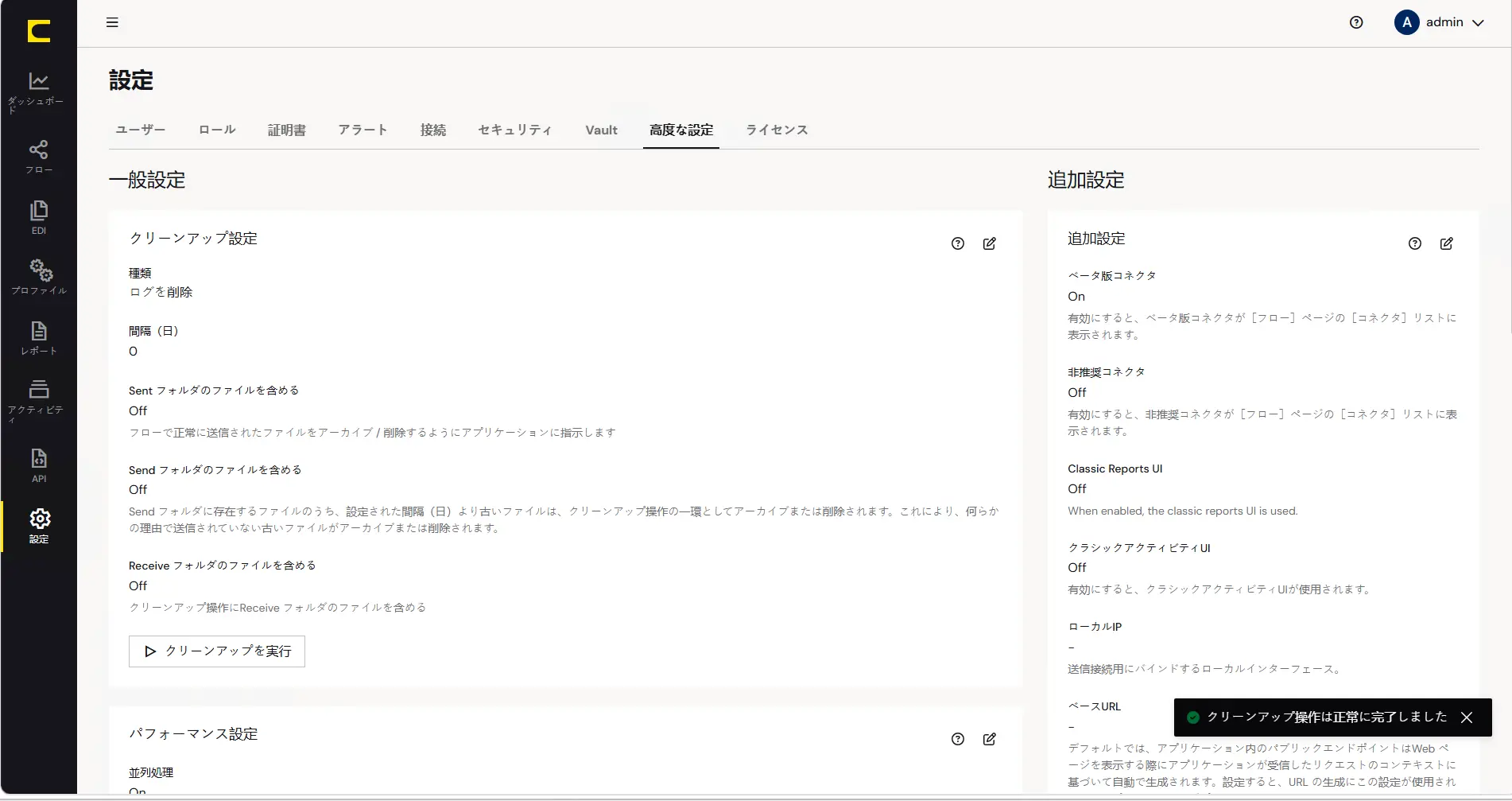Click the ローカルIP label
The height and width of the screenshot is (801, 1512).
(x=1095, y=627)
